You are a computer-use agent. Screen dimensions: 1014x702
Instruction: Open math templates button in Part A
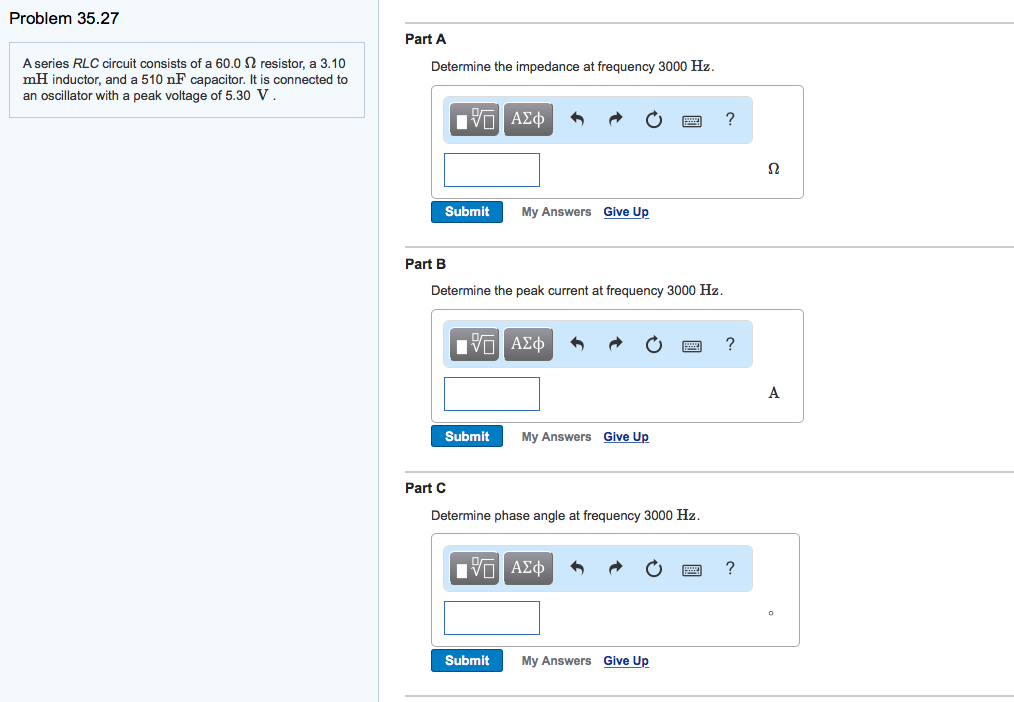click(474, 120)
